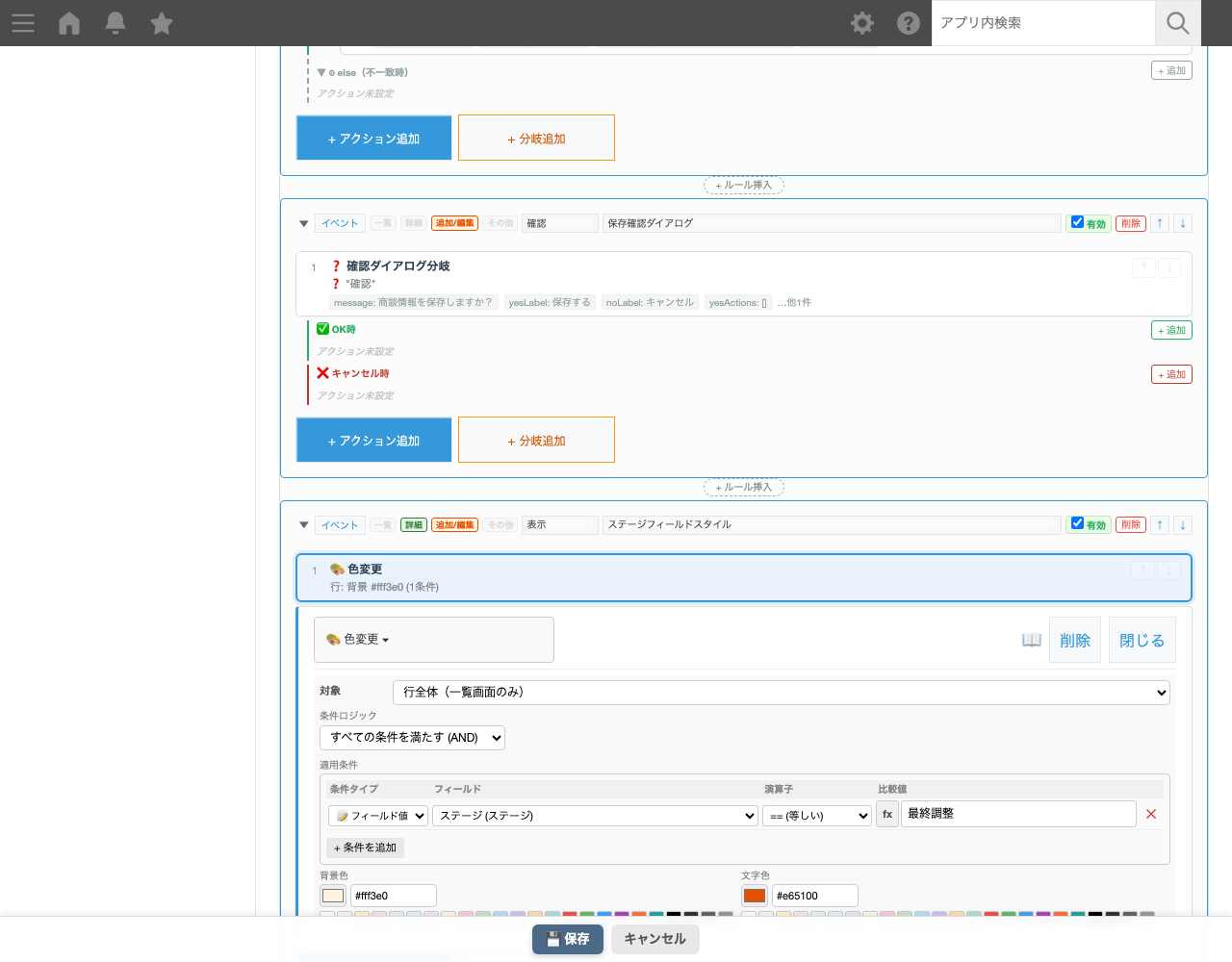The height and width of the screenshot is (962, 1232).
Task: Click イベント tag on ステージフィールドスタイル rule
Action: click(x=340, y=525)
